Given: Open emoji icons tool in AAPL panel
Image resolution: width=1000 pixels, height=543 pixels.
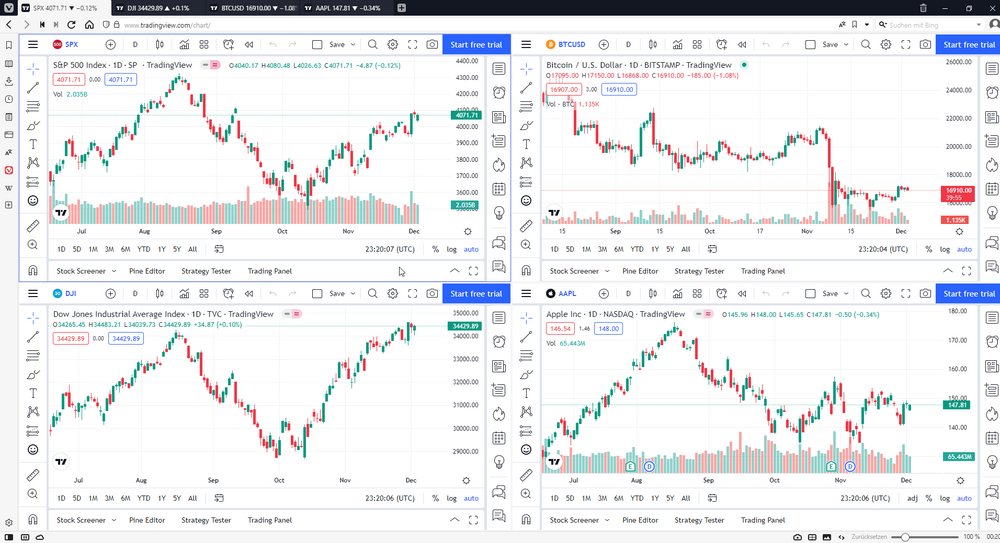Looking at the screenshot, I should click(x=526, y=450).
